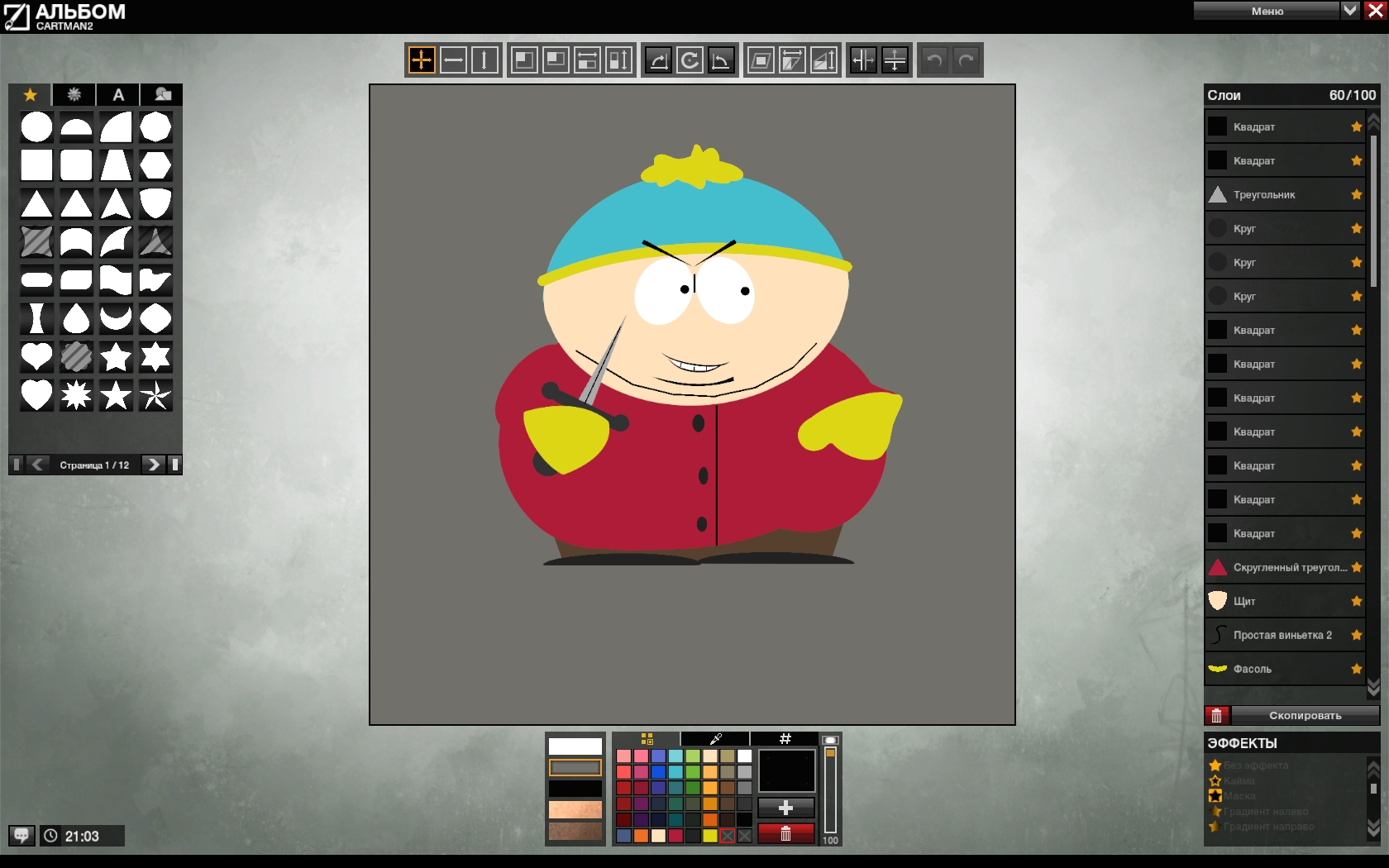The width and height of the screenshot is (1389, 868).
Task: Pick the spiky starburst shape
Action: click(76, 395)
